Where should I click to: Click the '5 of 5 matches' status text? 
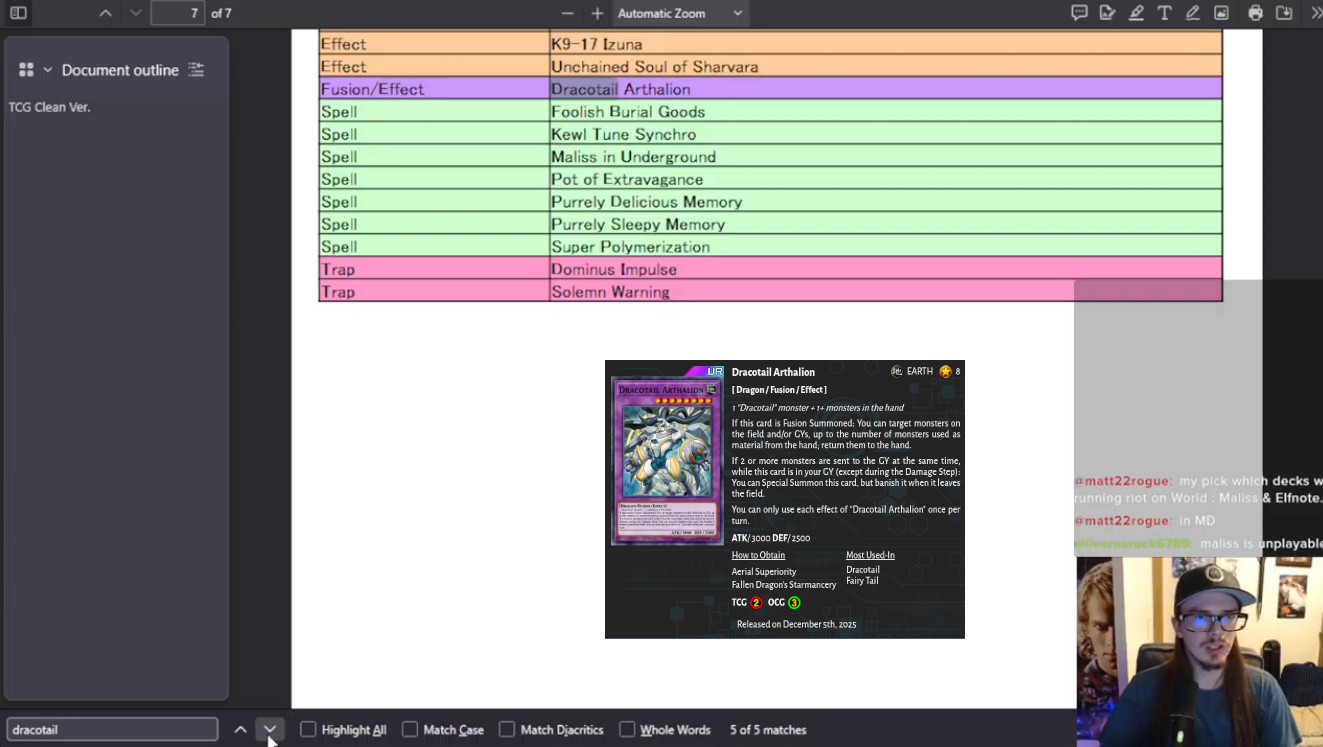coord(768,730)
